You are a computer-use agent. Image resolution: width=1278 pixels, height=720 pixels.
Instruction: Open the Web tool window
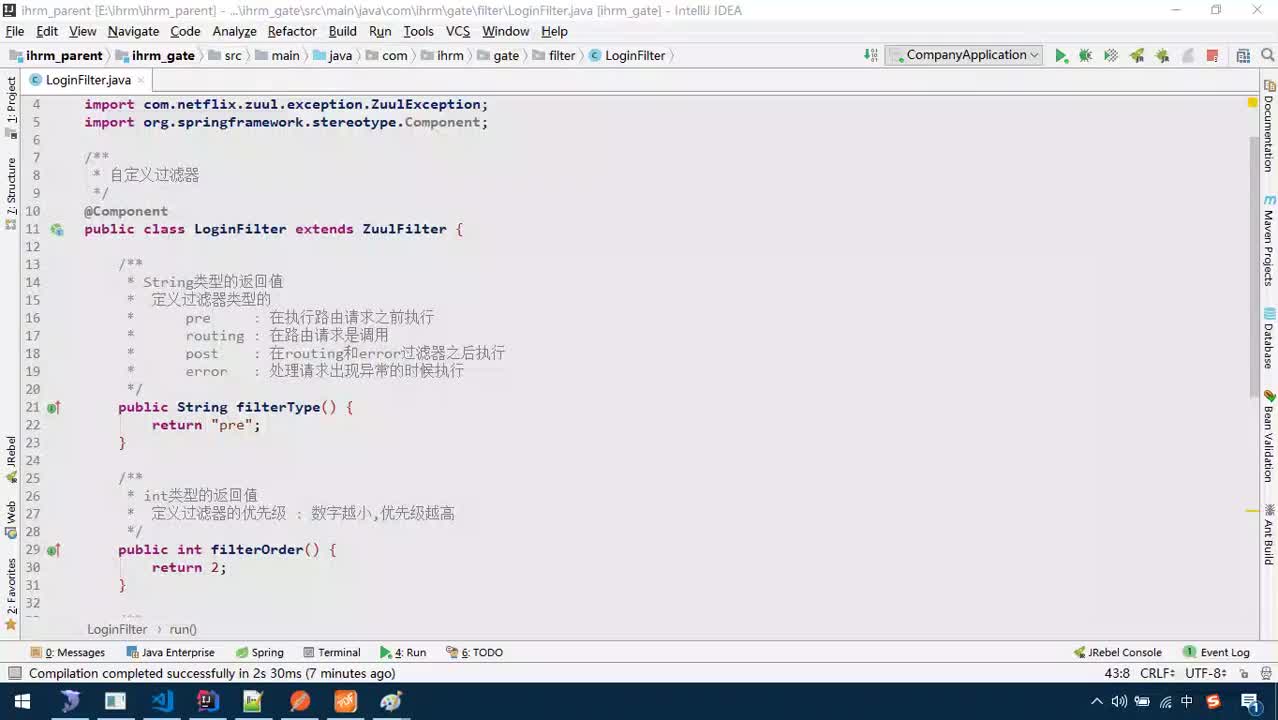point(11,520)
